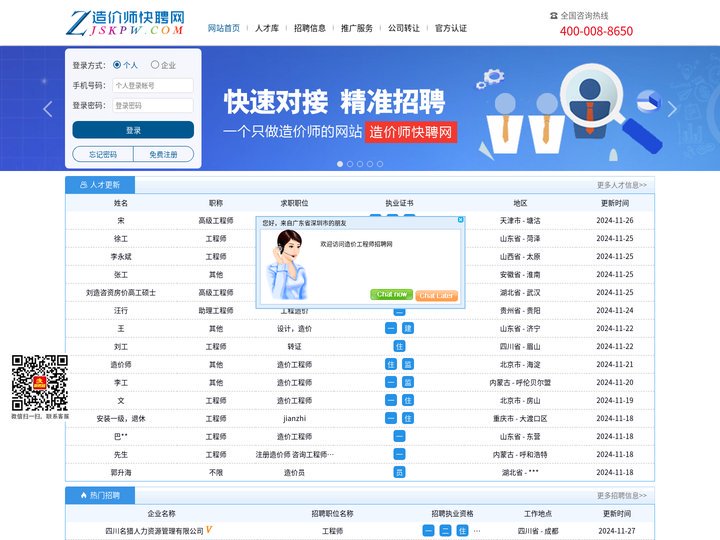The height and width of the screenshot is (540, 720).
Task: Click the 忘记密码 button
Action: click(103, 154)
